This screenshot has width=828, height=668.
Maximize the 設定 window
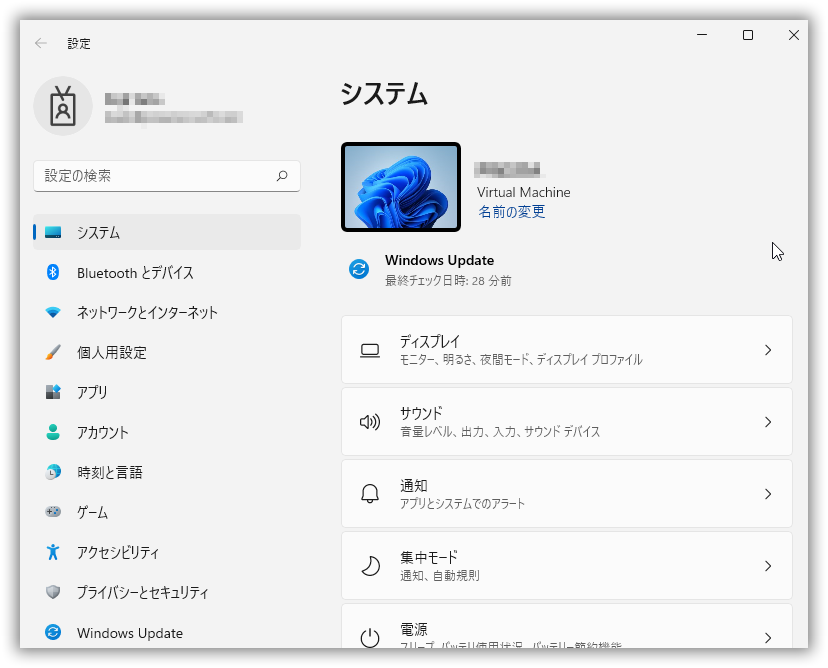click(748, 35)
